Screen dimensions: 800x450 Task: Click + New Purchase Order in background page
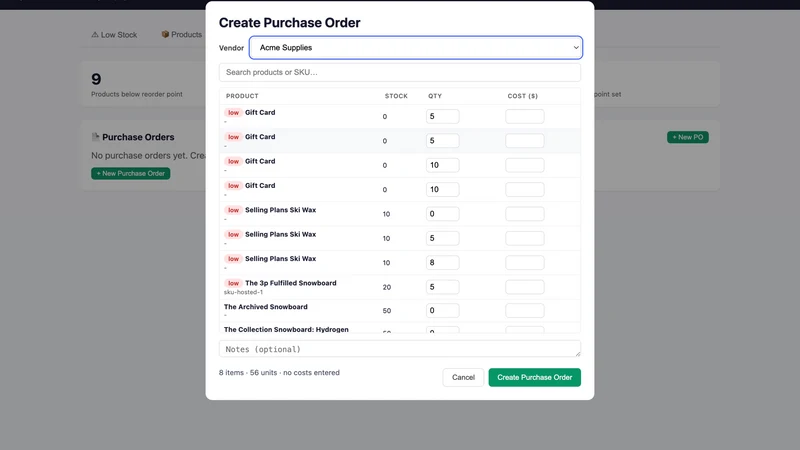[131, 173]
